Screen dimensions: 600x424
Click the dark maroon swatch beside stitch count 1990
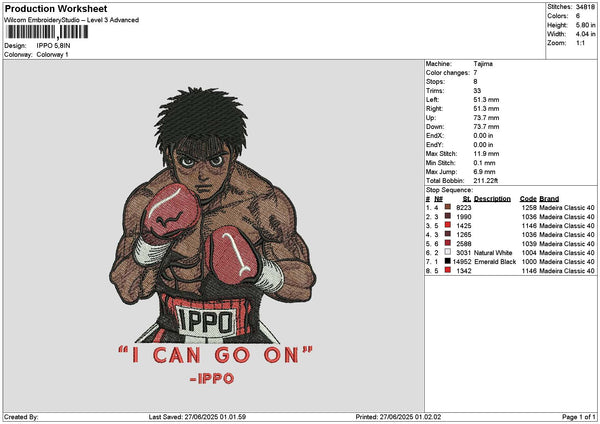447,216
